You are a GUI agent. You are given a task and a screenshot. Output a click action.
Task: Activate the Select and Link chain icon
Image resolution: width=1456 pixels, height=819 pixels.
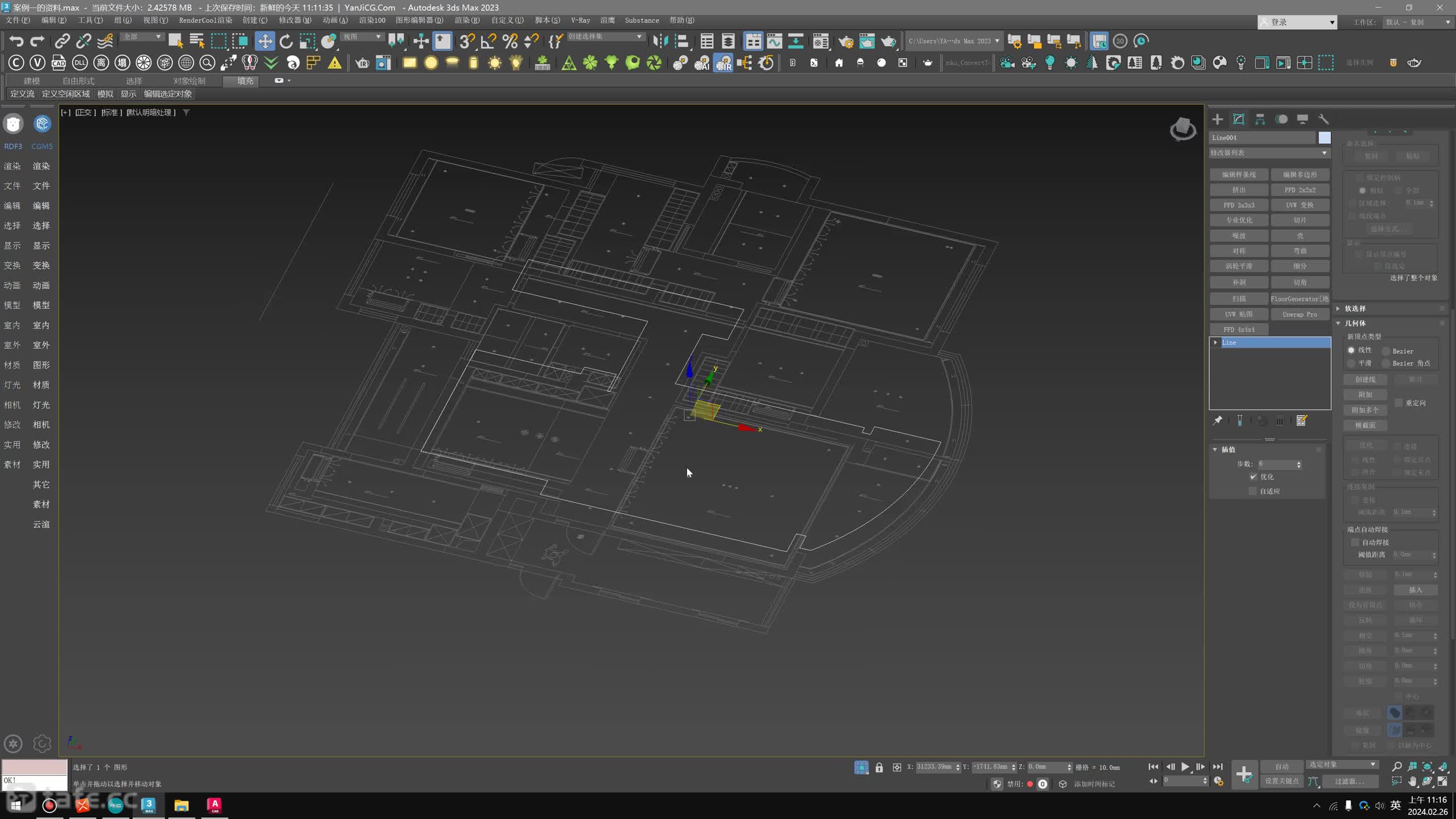pyautogui.click(x=61, y=41)
